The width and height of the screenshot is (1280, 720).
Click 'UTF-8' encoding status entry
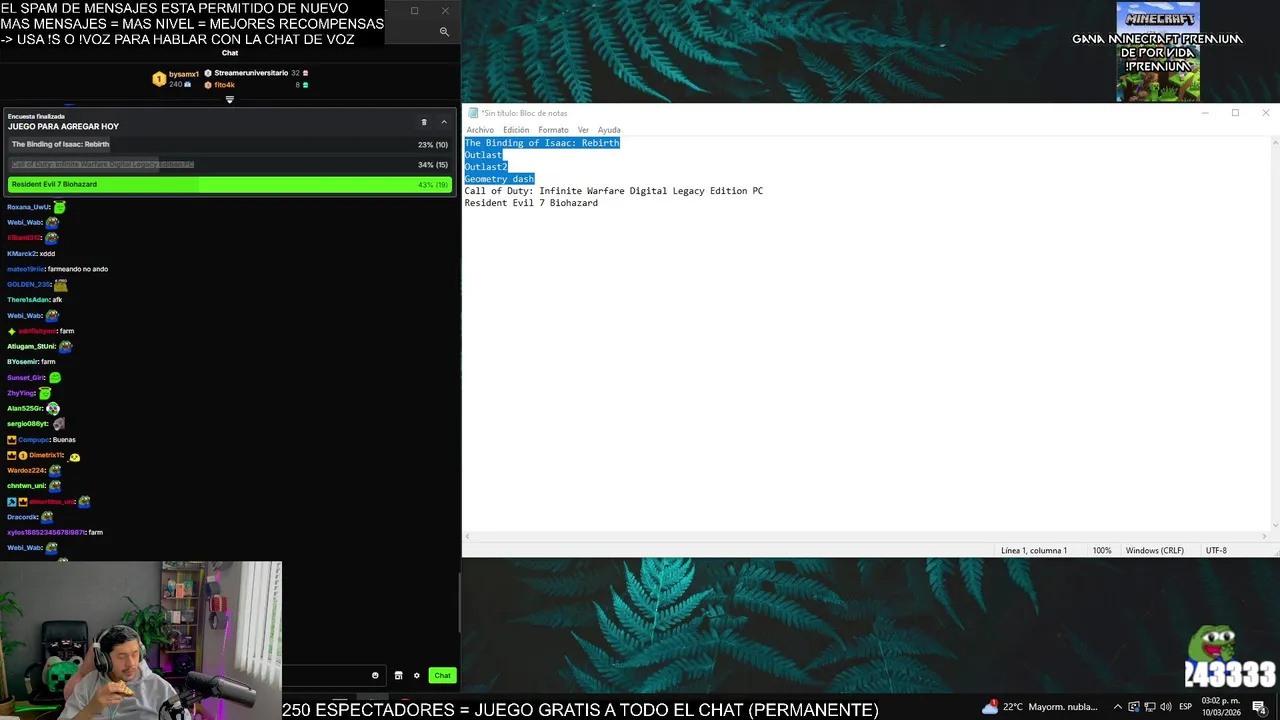click(1216, 551)
